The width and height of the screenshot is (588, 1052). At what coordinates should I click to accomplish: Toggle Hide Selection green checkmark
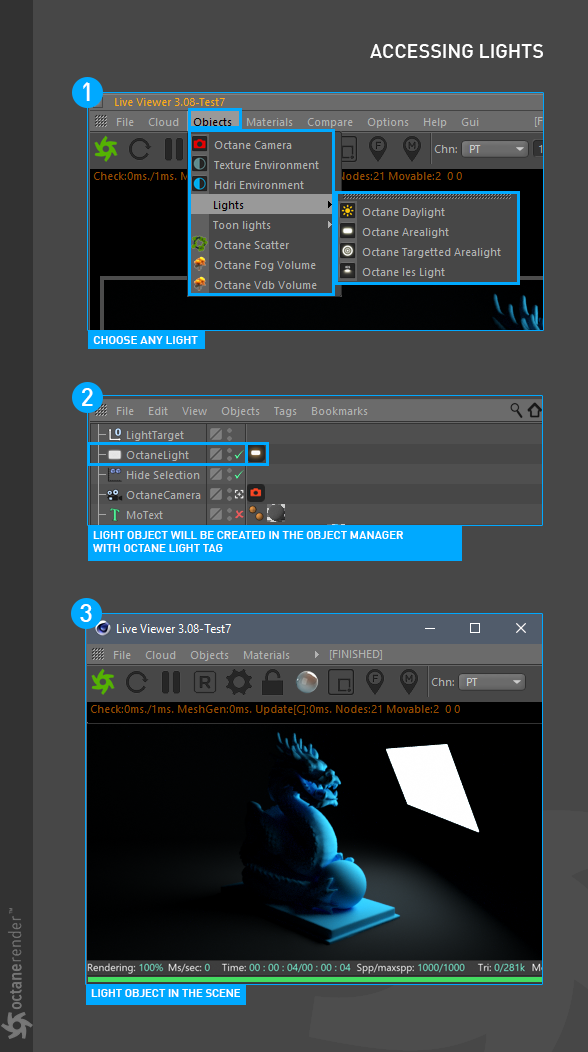[238, 475]
